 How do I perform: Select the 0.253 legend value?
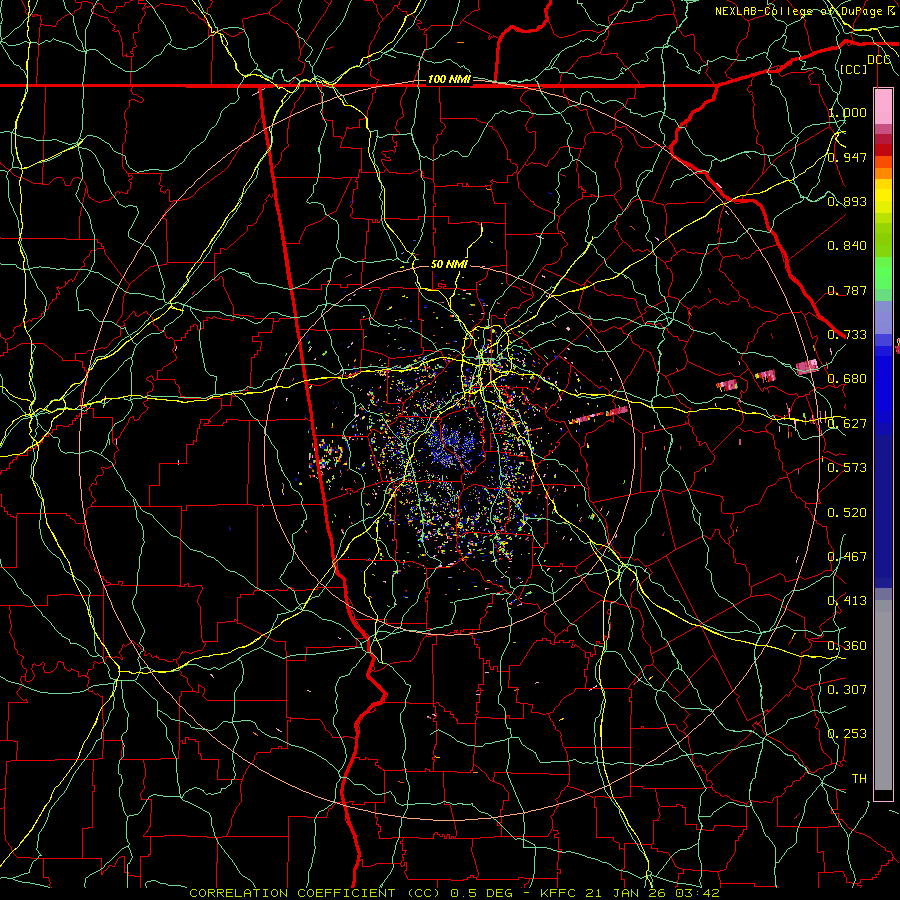point(847,734)
